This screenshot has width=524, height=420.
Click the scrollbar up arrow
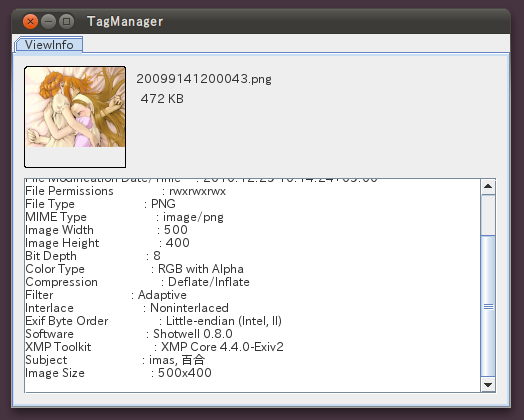pos(488,186)
